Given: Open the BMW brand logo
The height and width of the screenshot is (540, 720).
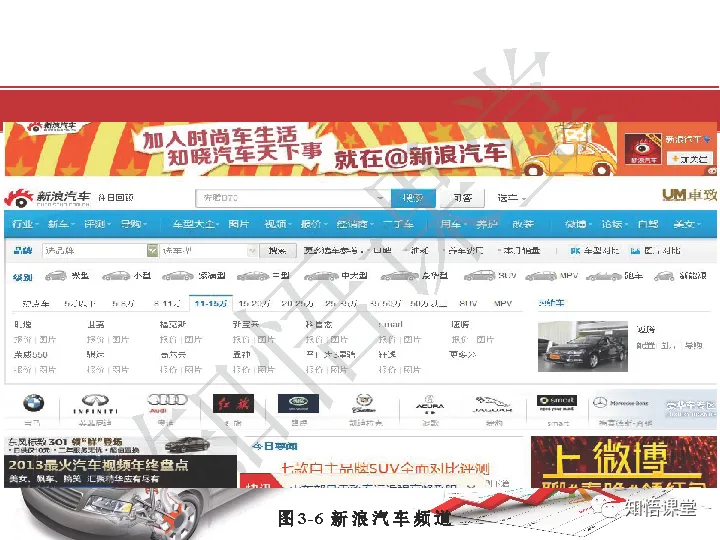Looking at the screenshot, I should tap(34, 404).
